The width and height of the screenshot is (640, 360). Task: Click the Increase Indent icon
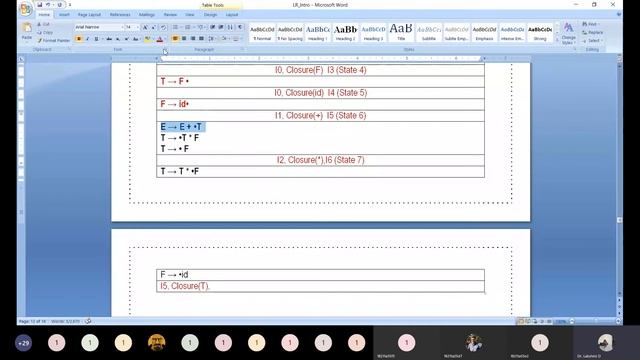(221, 27)
